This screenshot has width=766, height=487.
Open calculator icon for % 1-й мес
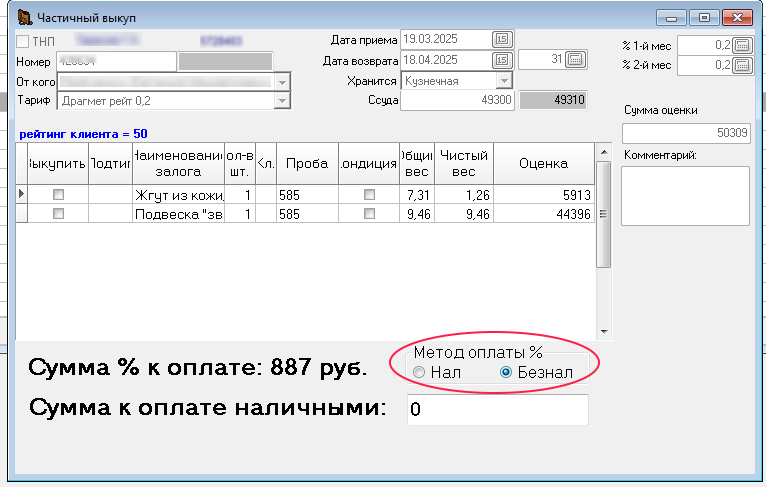click(742, 45)
